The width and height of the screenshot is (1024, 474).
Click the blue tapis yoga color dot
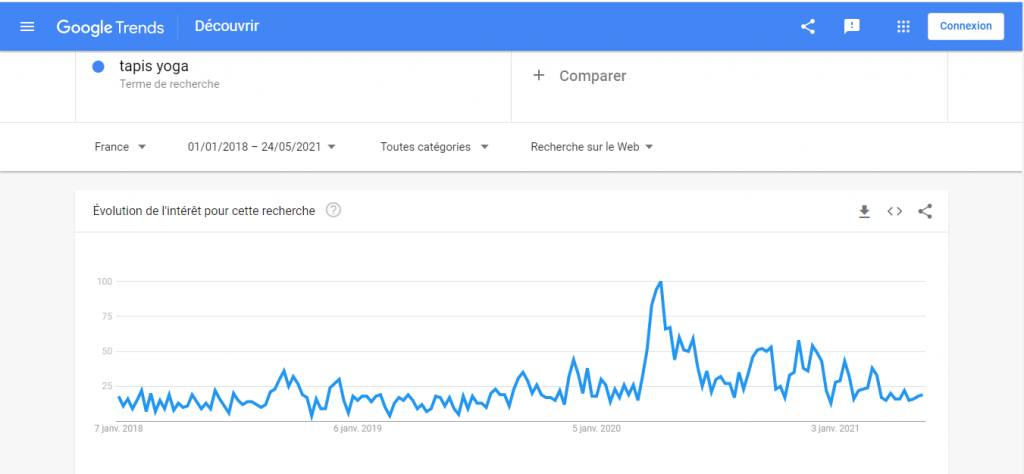click(99, 67)
